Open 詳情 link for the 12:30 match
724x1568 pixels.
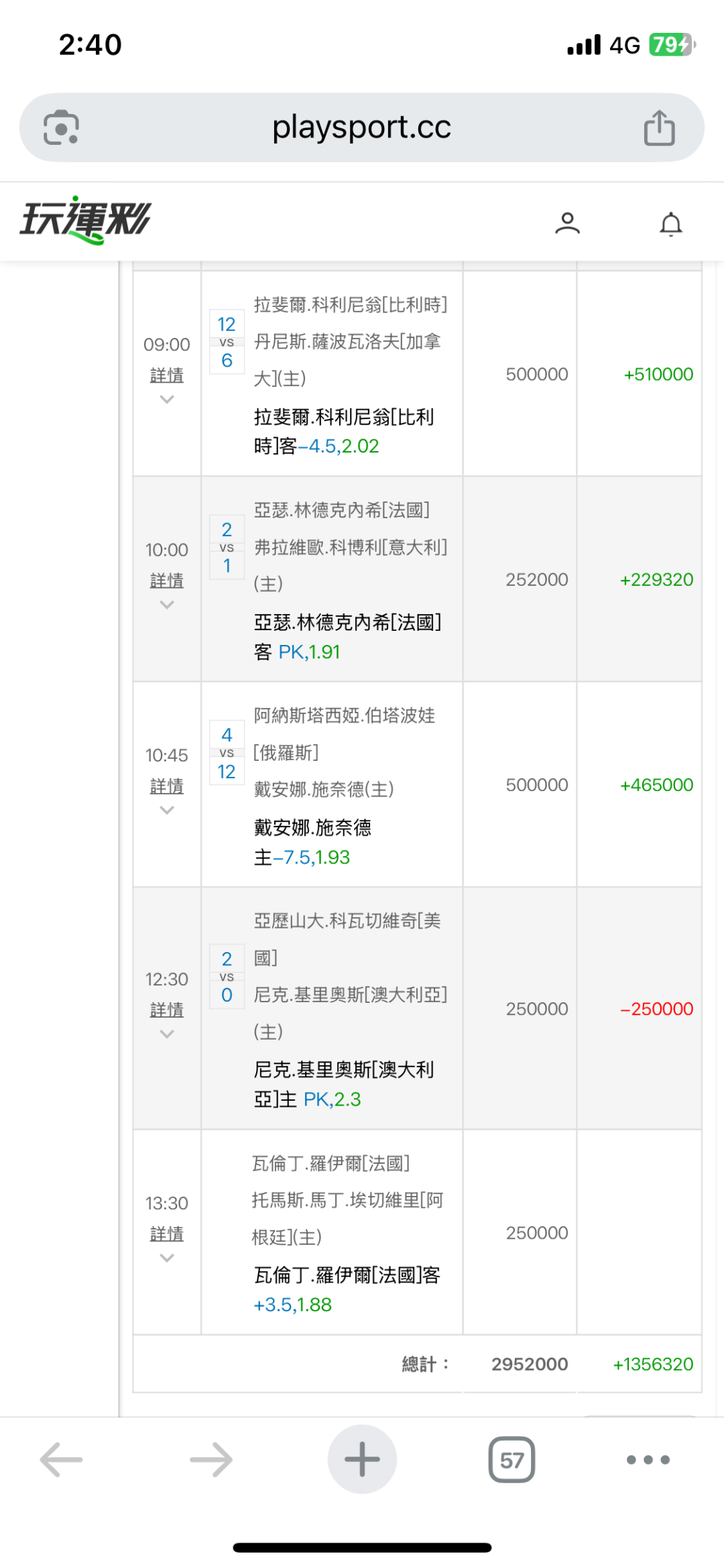coord(167,1010)
